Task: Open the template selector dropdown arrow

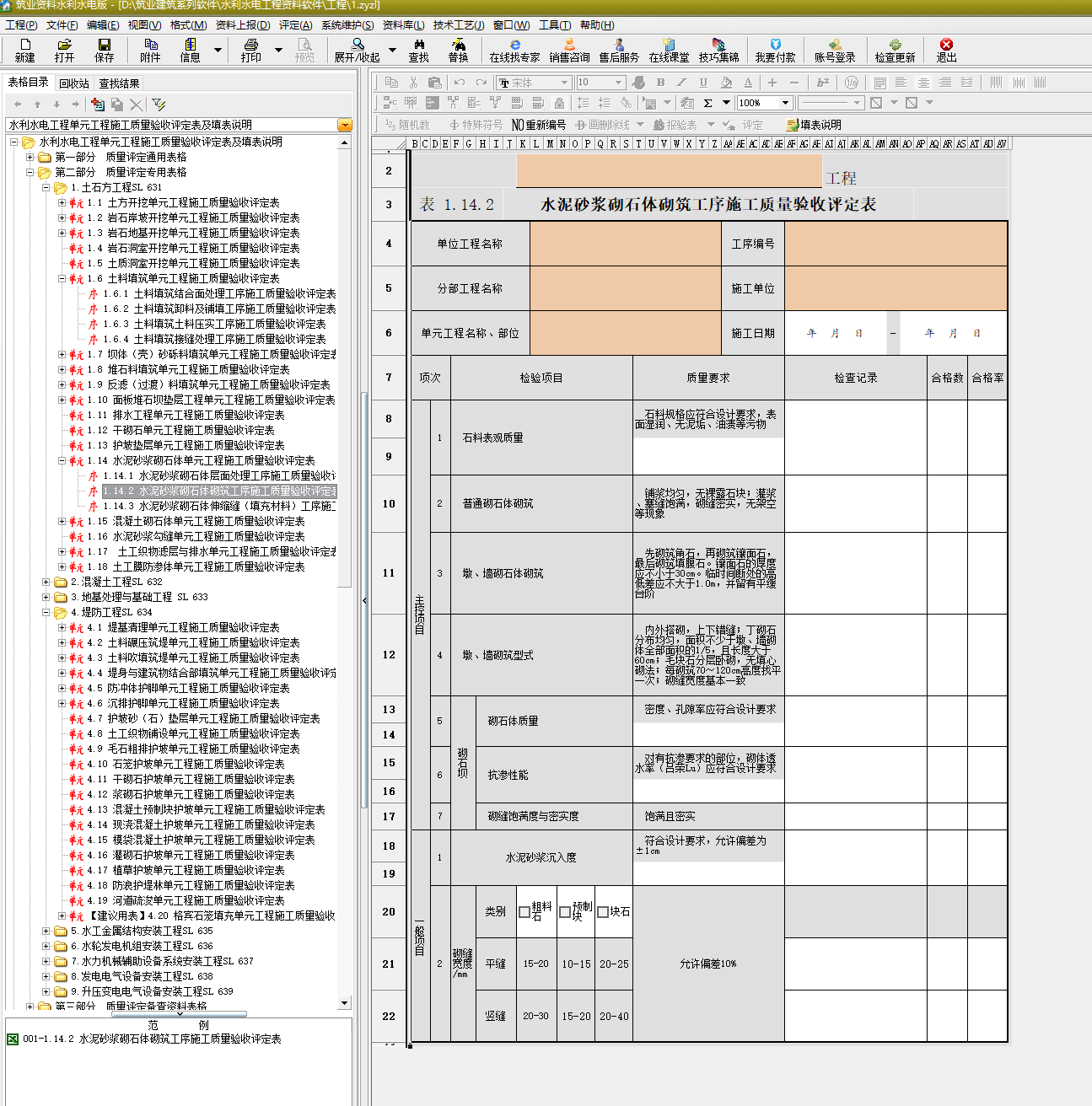Action: point(344,125)
